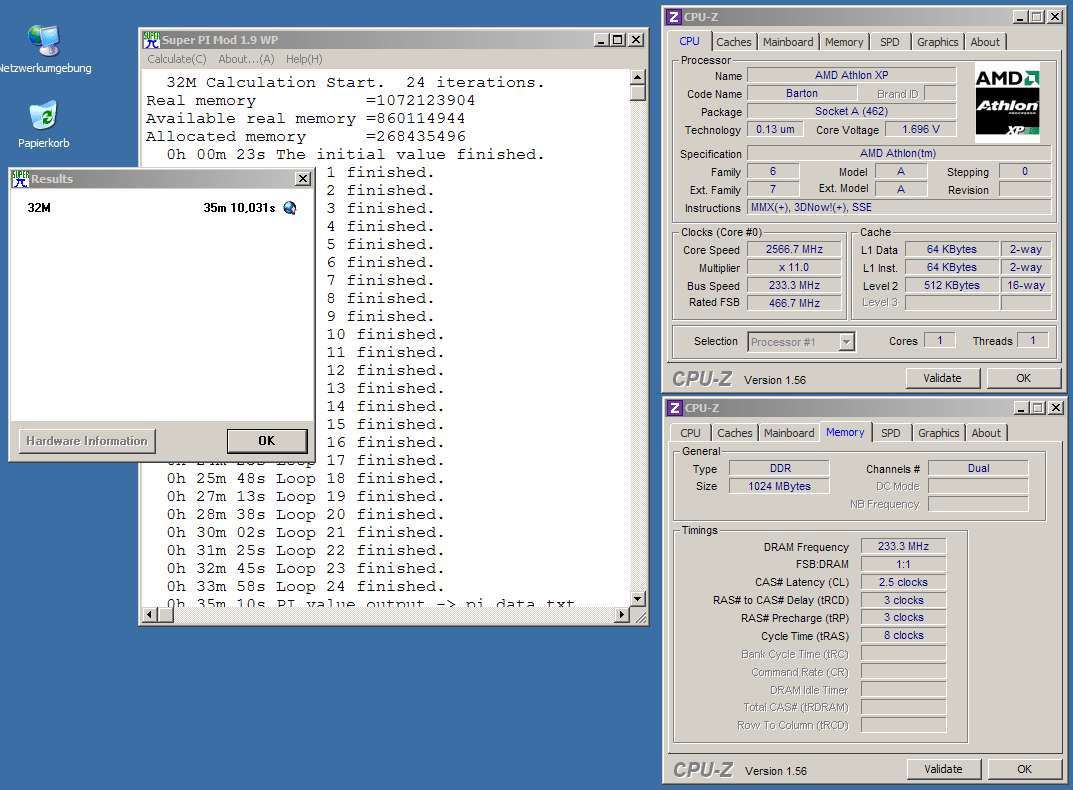This screenshot has width=1073, height=790.
Task: Switch to Mainboard tab in bottom CPU-Z
Action: click(x=789, y=433)
